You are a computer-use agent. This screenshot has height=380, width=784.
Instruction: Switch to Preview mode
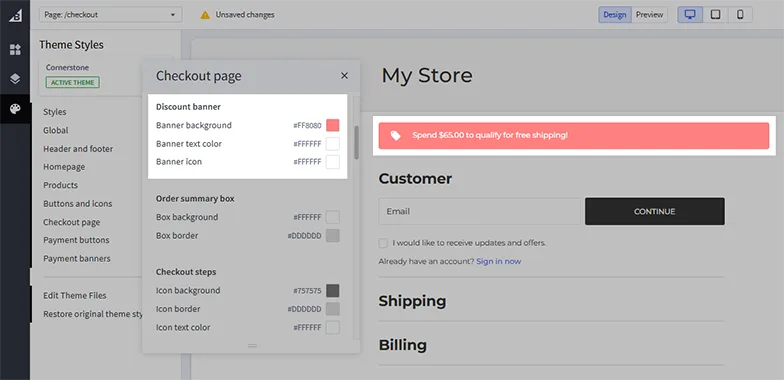tap(650, 14)
